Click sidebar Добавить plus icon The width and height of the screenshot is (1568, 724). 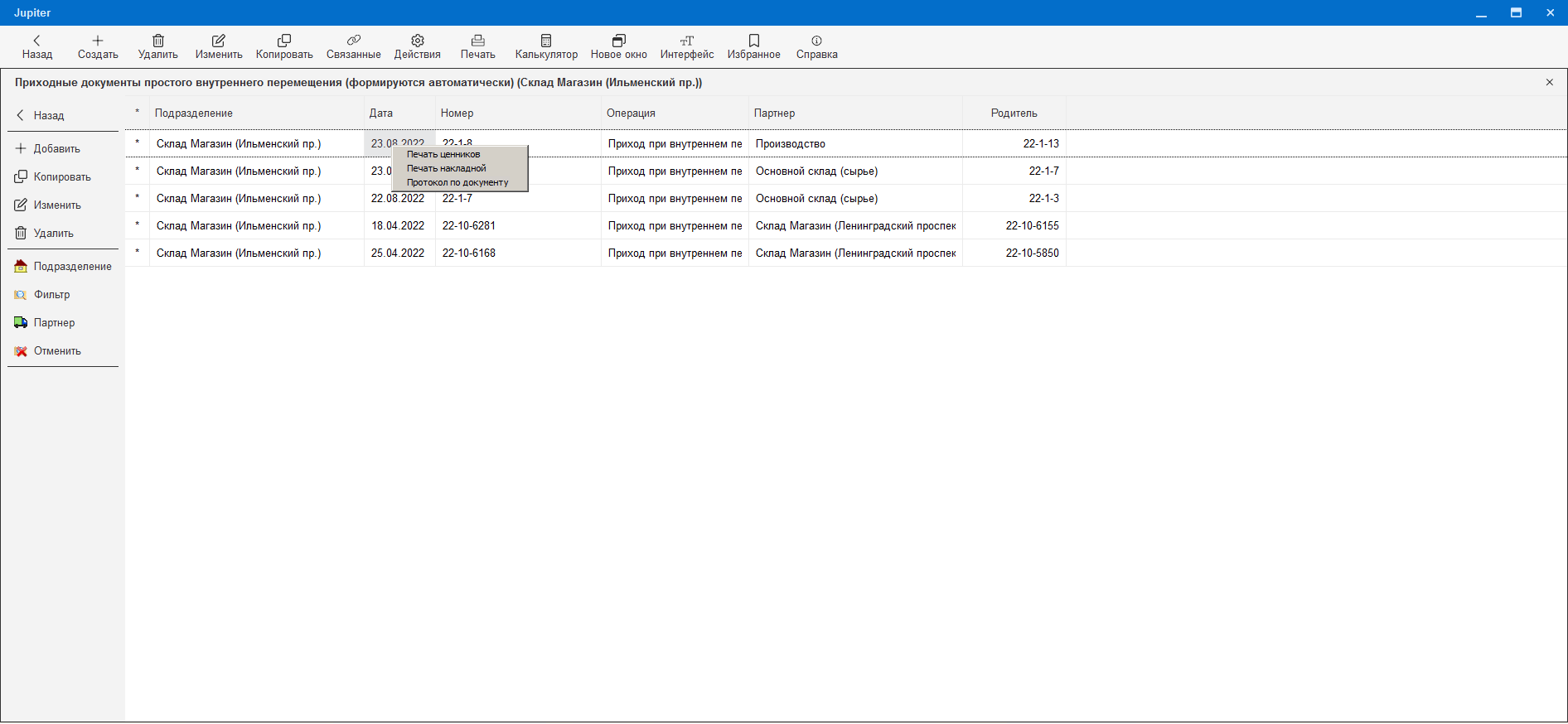coord(21,149)
